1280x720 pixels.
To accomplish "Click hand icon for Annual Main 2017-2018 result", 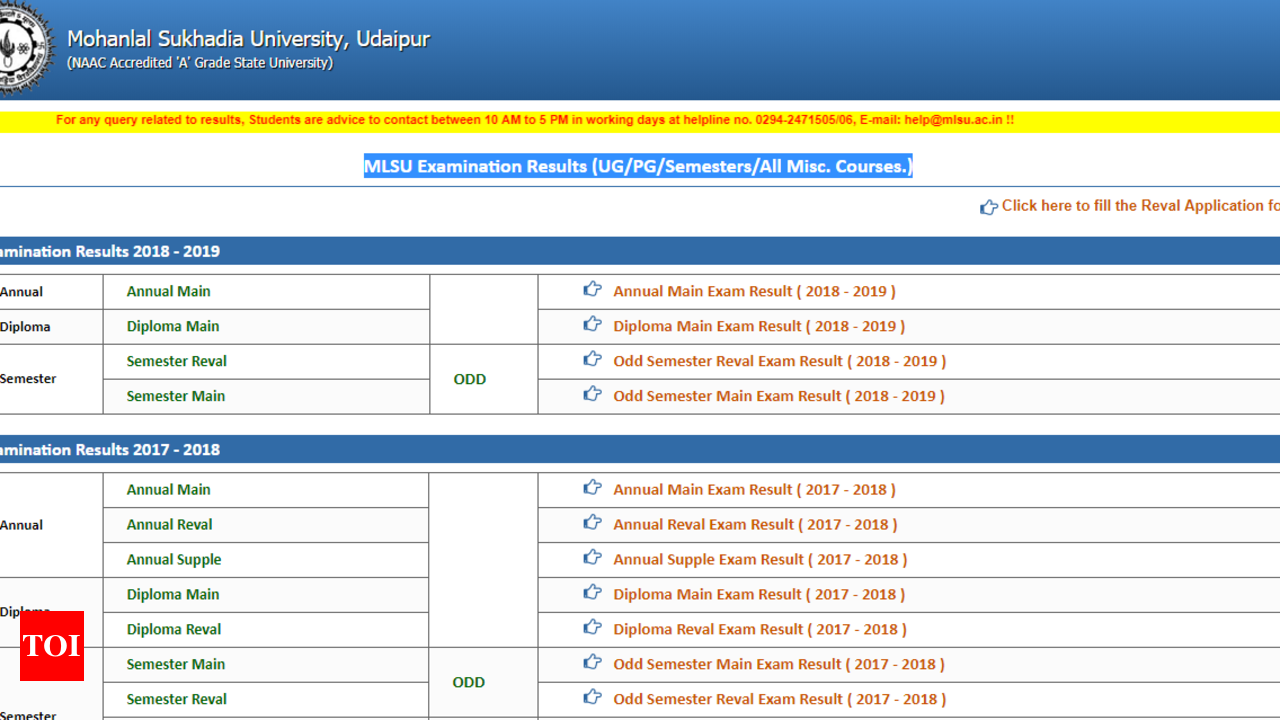I will pos(593,488).
